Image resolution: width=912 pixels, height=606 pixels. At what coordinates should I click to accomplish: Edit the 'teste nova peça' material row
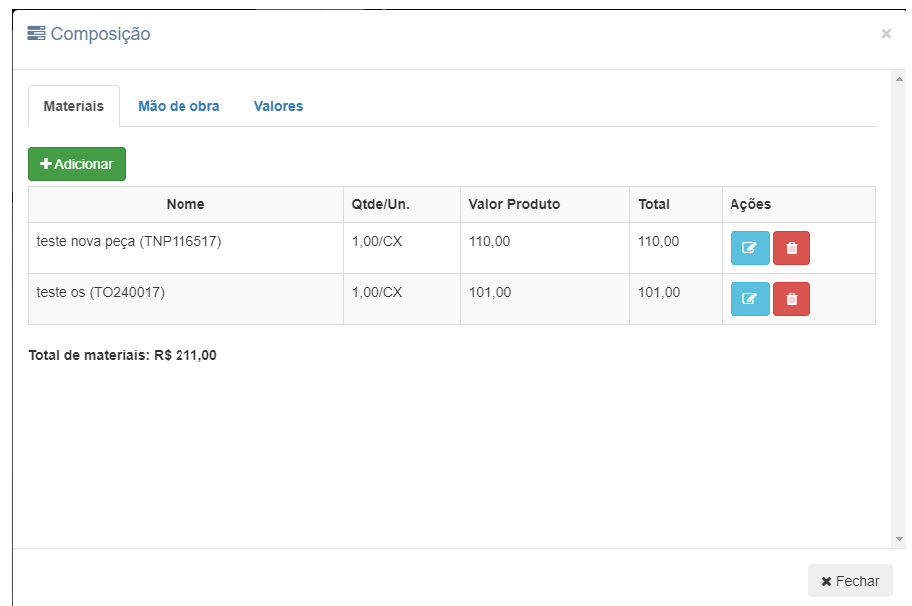point(750,248)
